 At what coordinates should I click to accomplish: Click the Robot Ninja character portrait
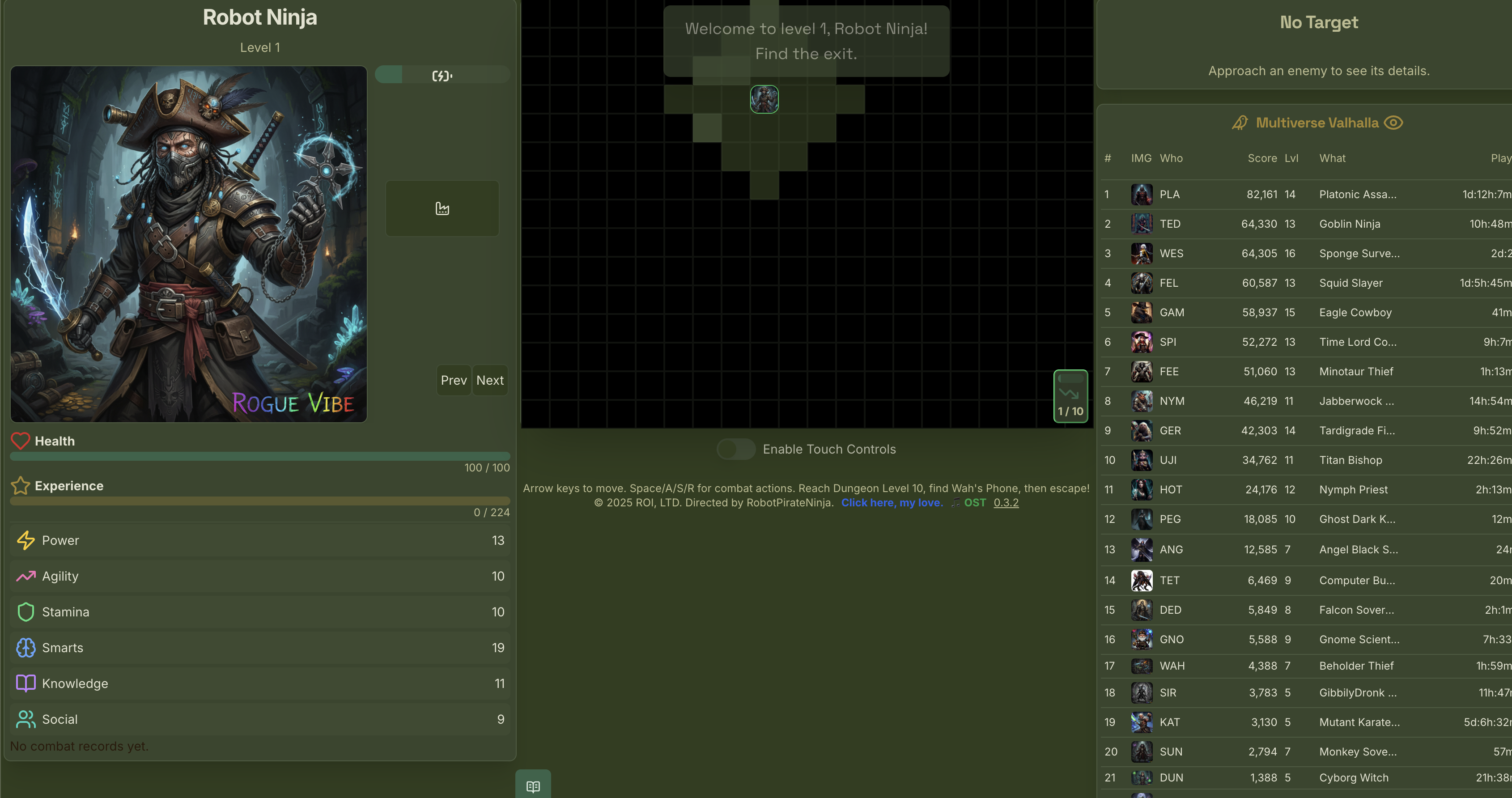click(188, 243)
